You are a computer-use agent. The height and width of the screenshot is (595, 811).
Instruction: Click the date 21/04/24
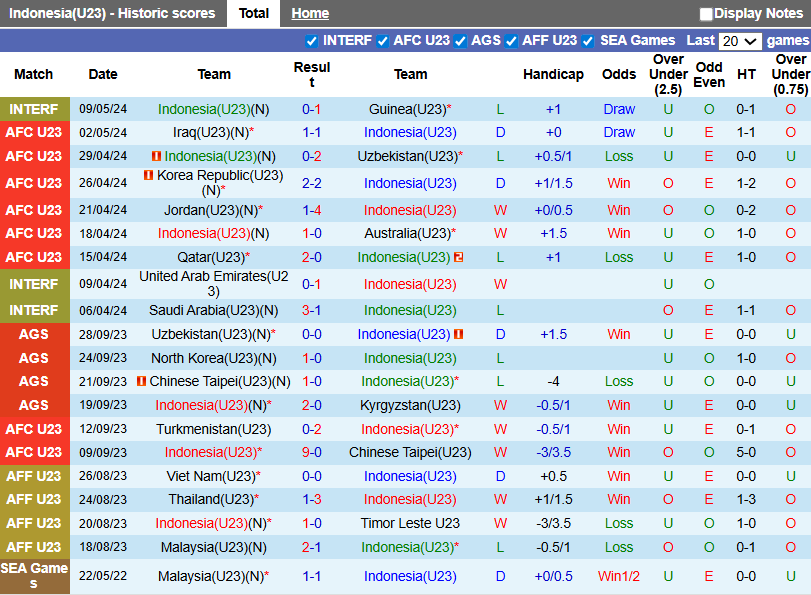tap(102, 210)
